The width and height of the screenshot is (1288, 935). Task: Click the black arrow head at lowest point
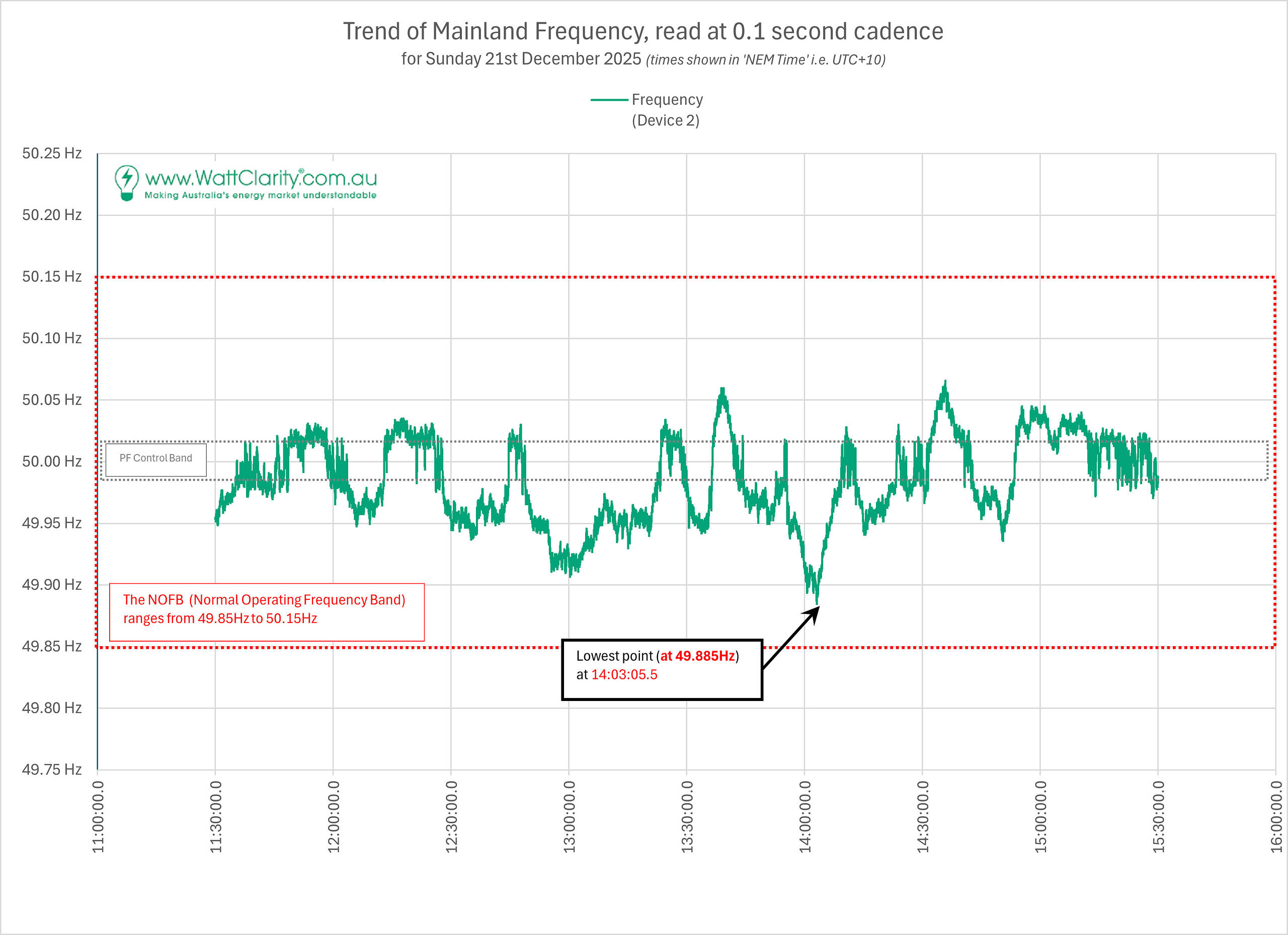(814, 613)
